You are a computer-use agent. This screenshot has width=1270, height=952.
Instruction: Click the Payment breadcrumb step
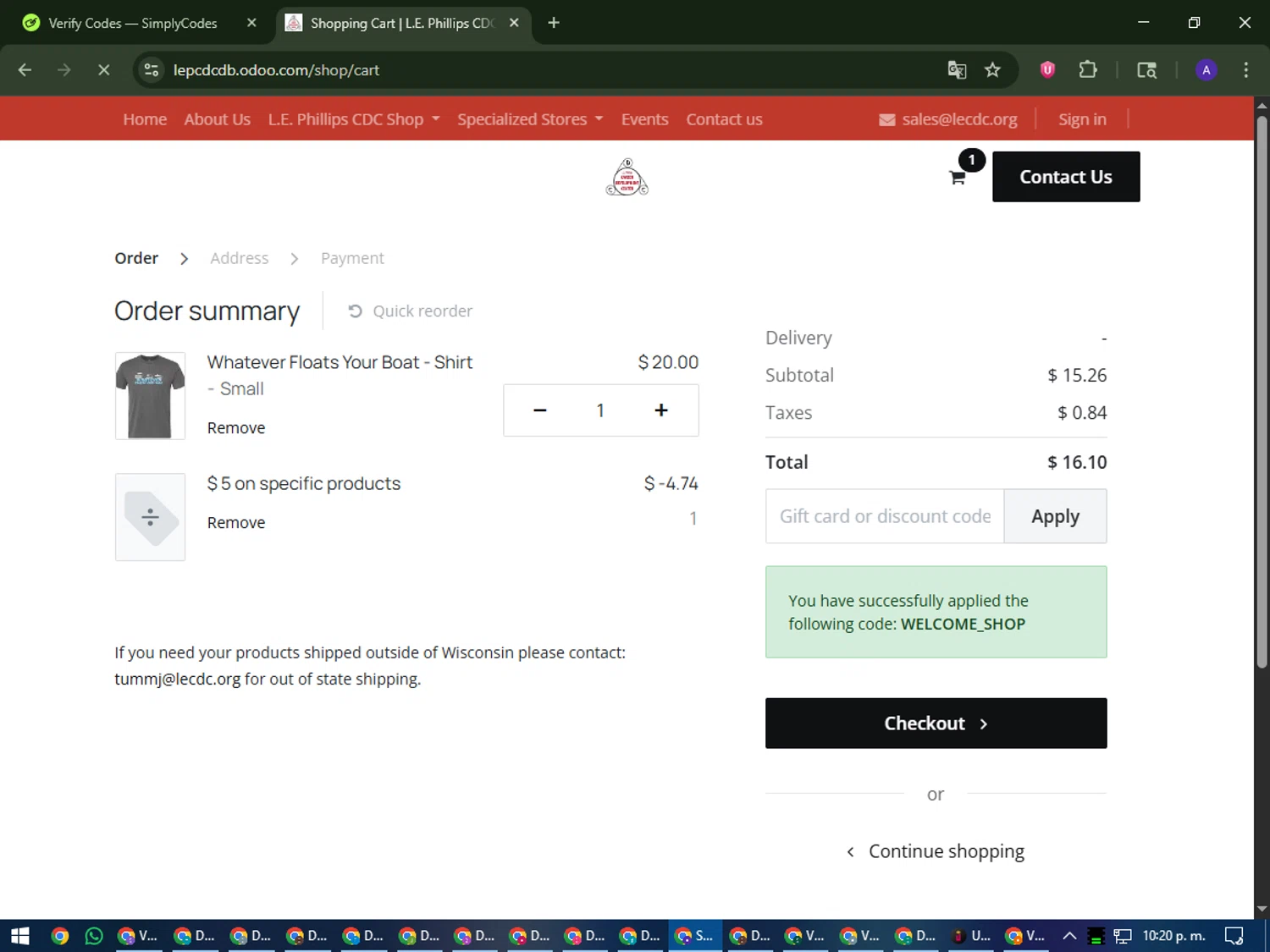(x=352, y=258)
